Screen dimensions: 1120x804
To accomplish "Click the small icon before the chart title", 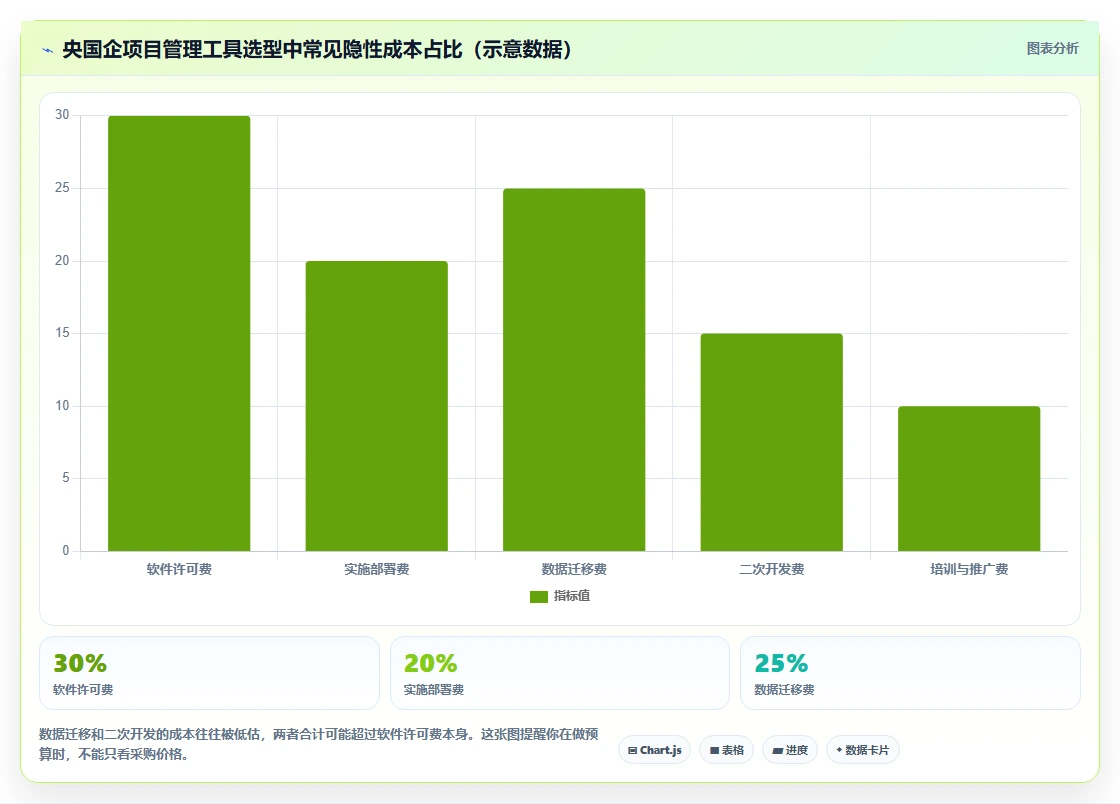I will [x=48, y=50].
